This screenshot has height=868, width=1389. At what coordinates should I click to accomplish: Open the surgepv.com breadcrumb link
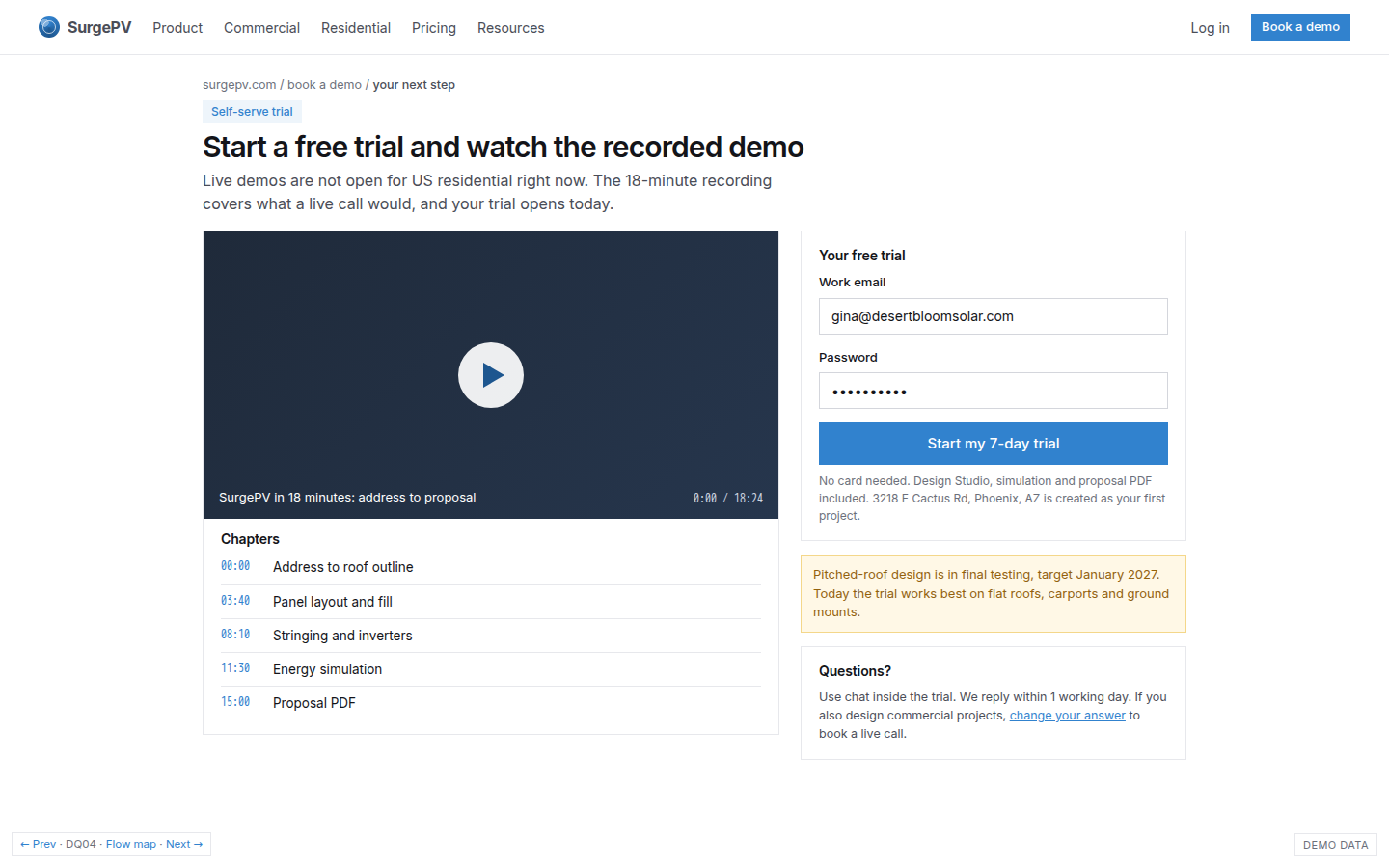pos(239,85)
